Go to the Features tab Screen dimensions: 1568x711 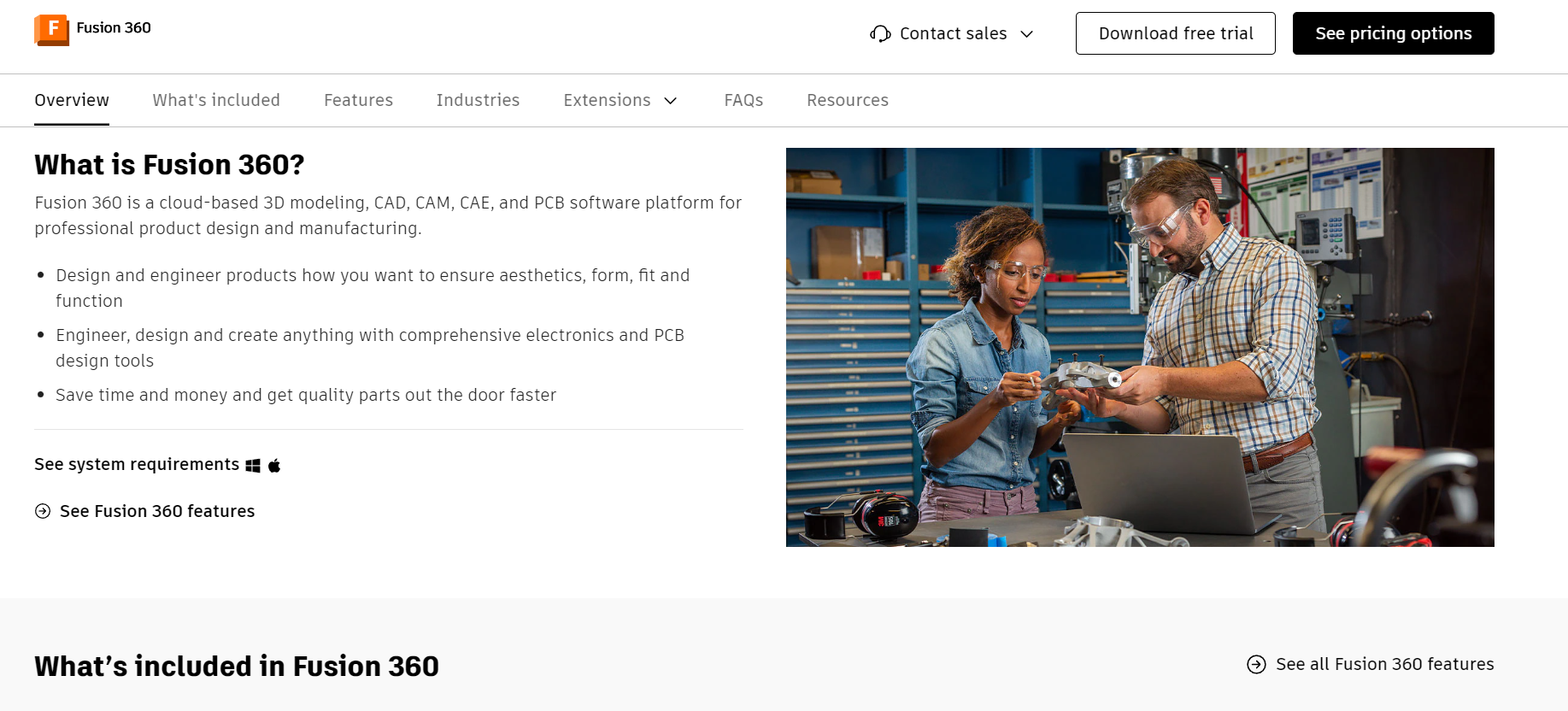(x=358, y=100)
